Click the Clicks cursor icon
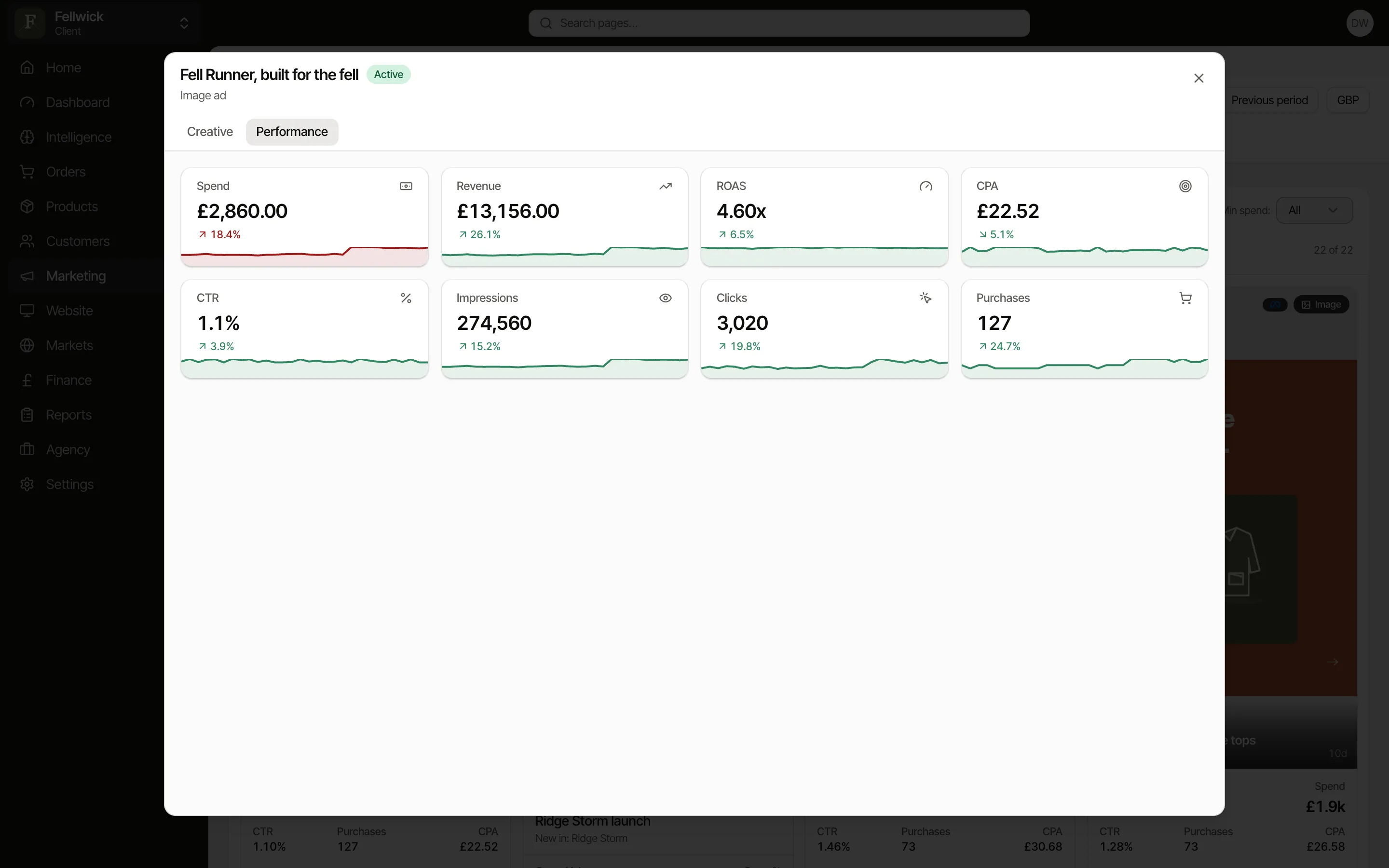 (925, 298)
